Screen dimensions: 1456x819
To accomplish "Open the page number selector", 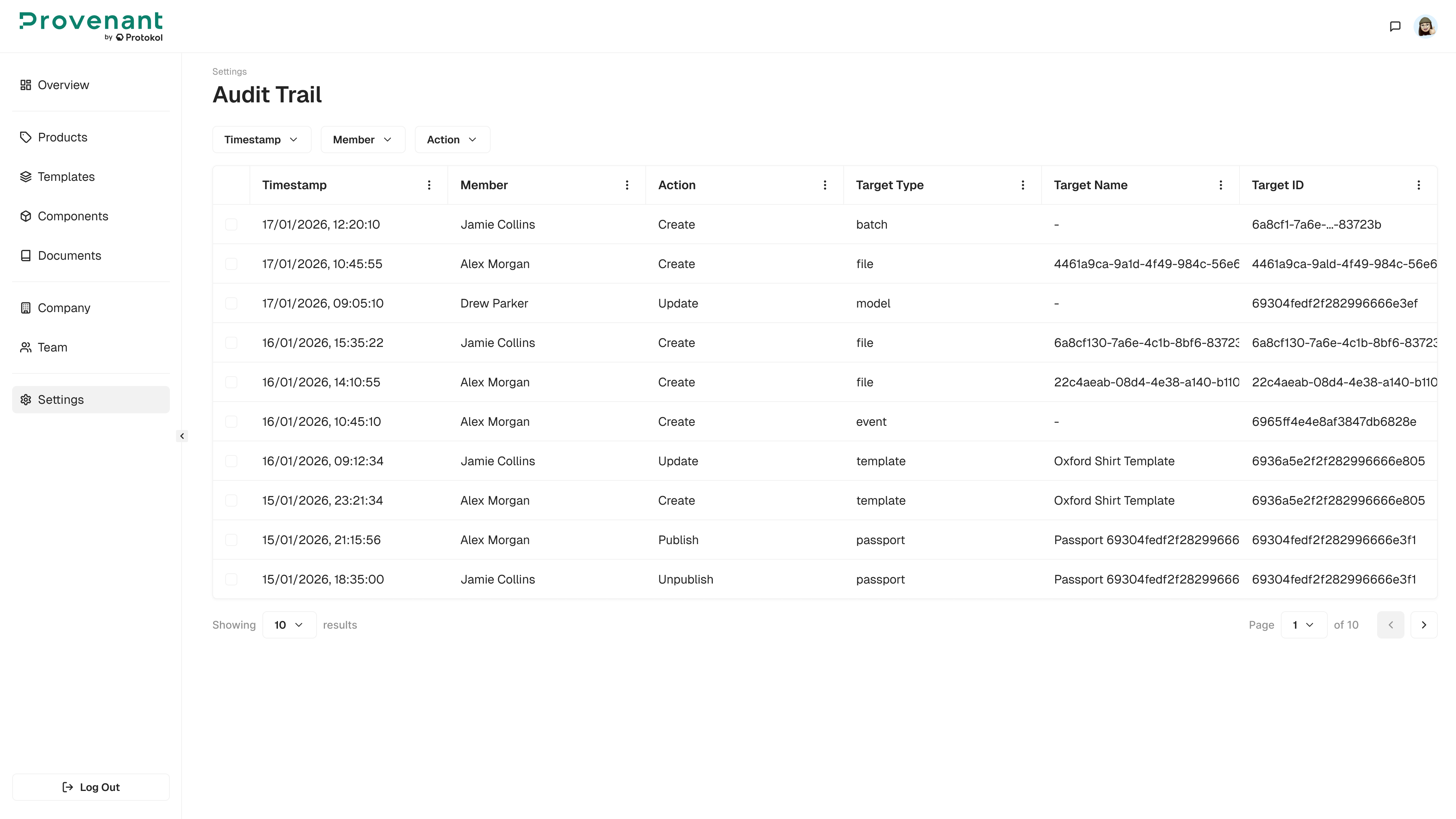I will [1304, 624].
